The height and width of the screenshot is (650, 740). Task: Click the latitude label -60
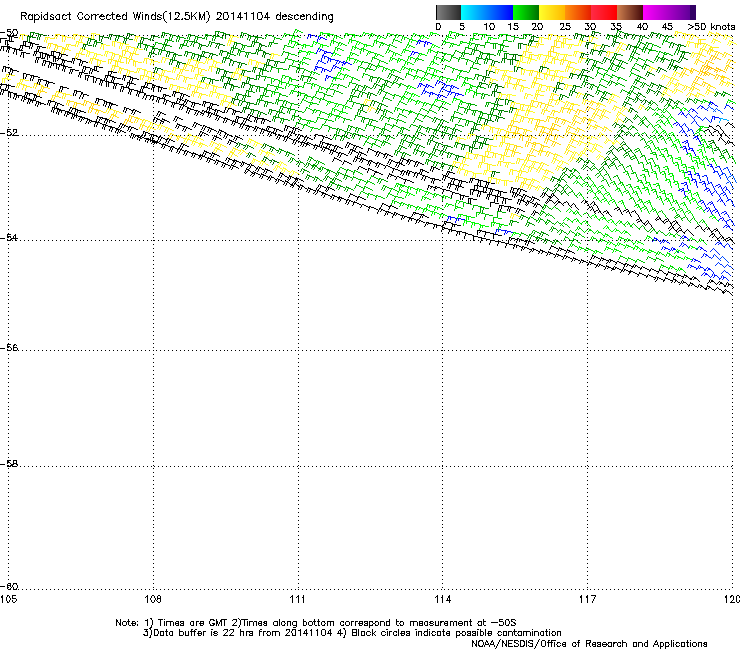[x=9, y=586]
